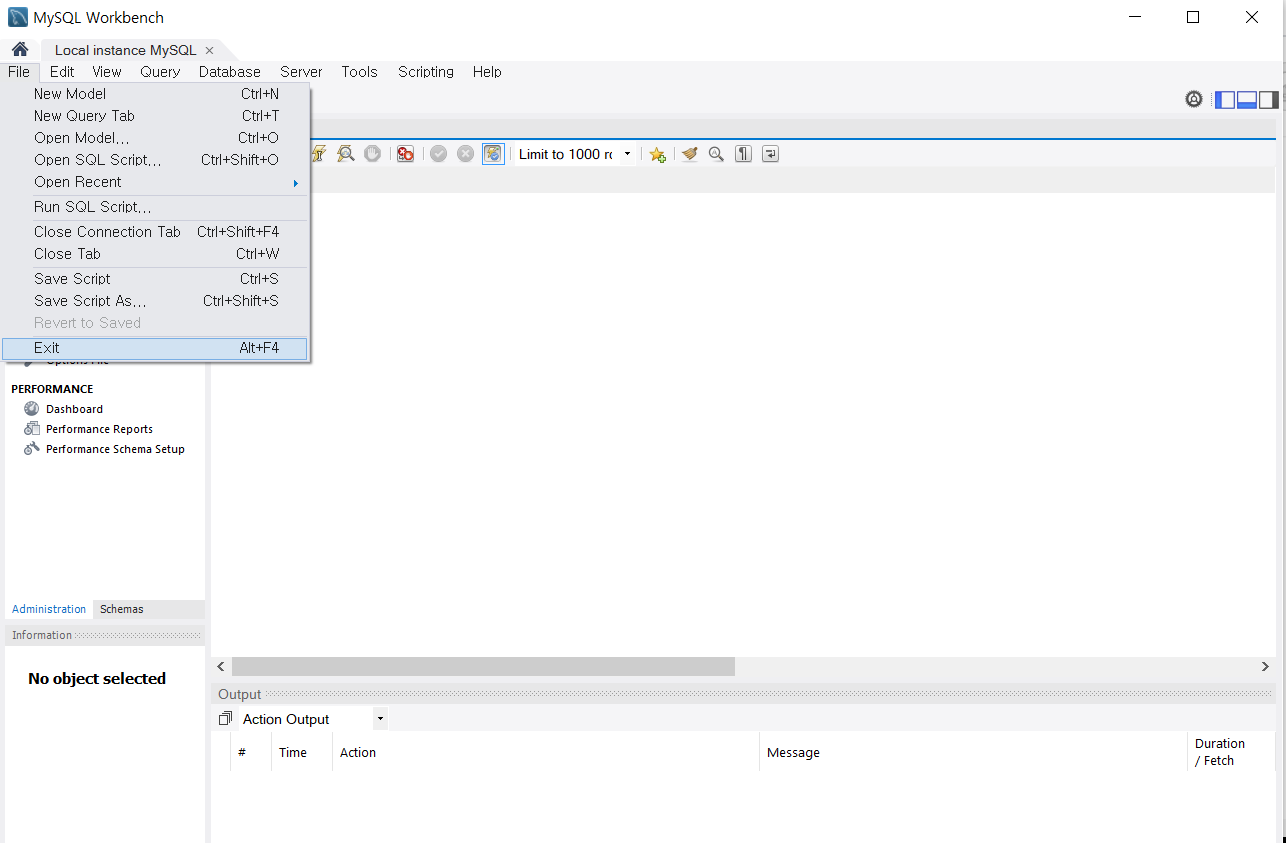1286x843 pixels.
Task: Open the Help menu
Action: 487,72
